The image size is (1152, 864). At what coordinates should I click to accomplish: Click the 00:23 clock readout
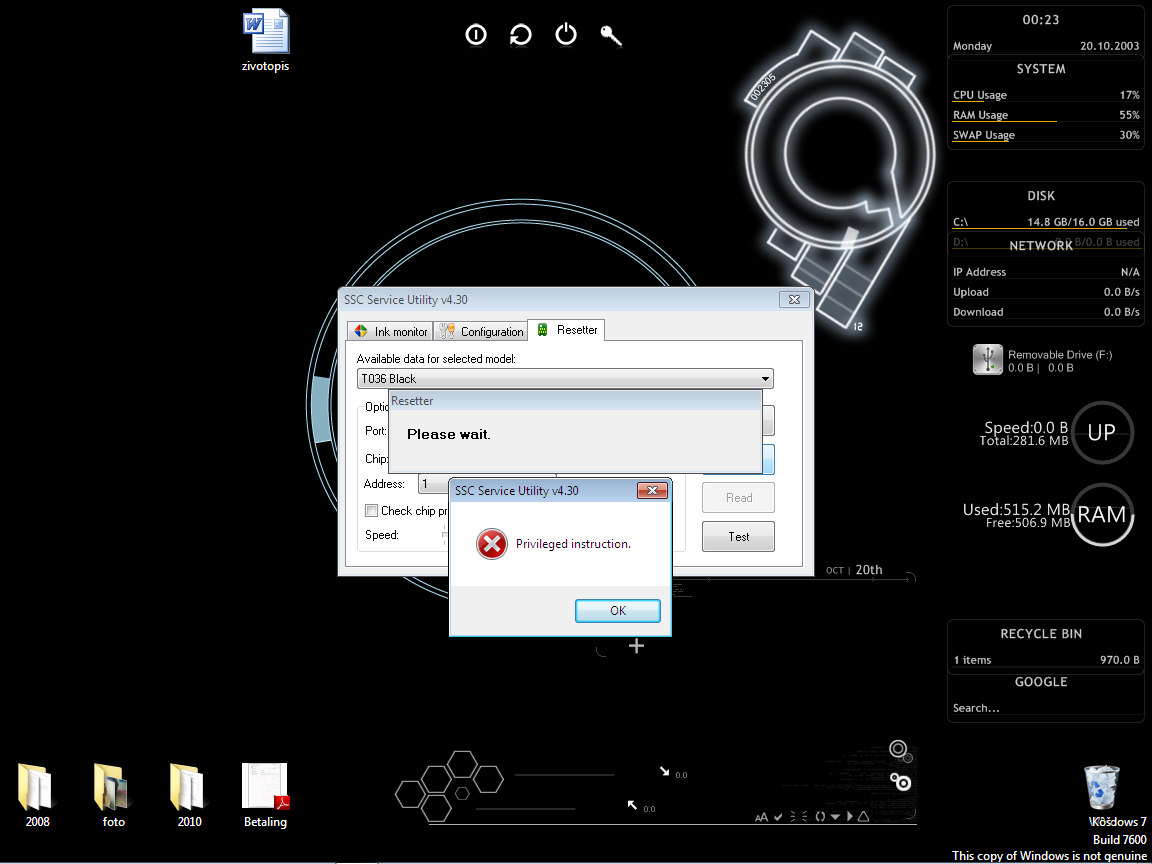(1041, 20)
